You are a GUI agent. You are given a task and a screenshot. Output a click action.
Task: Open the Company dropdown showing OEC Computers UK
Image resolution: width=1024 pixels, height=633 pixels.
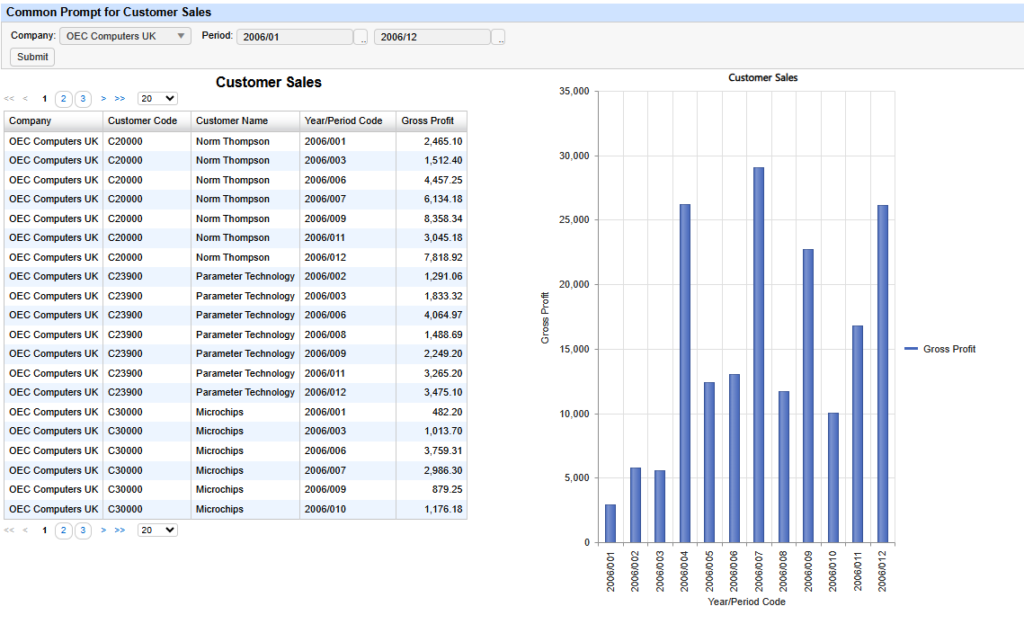(125, 36)
